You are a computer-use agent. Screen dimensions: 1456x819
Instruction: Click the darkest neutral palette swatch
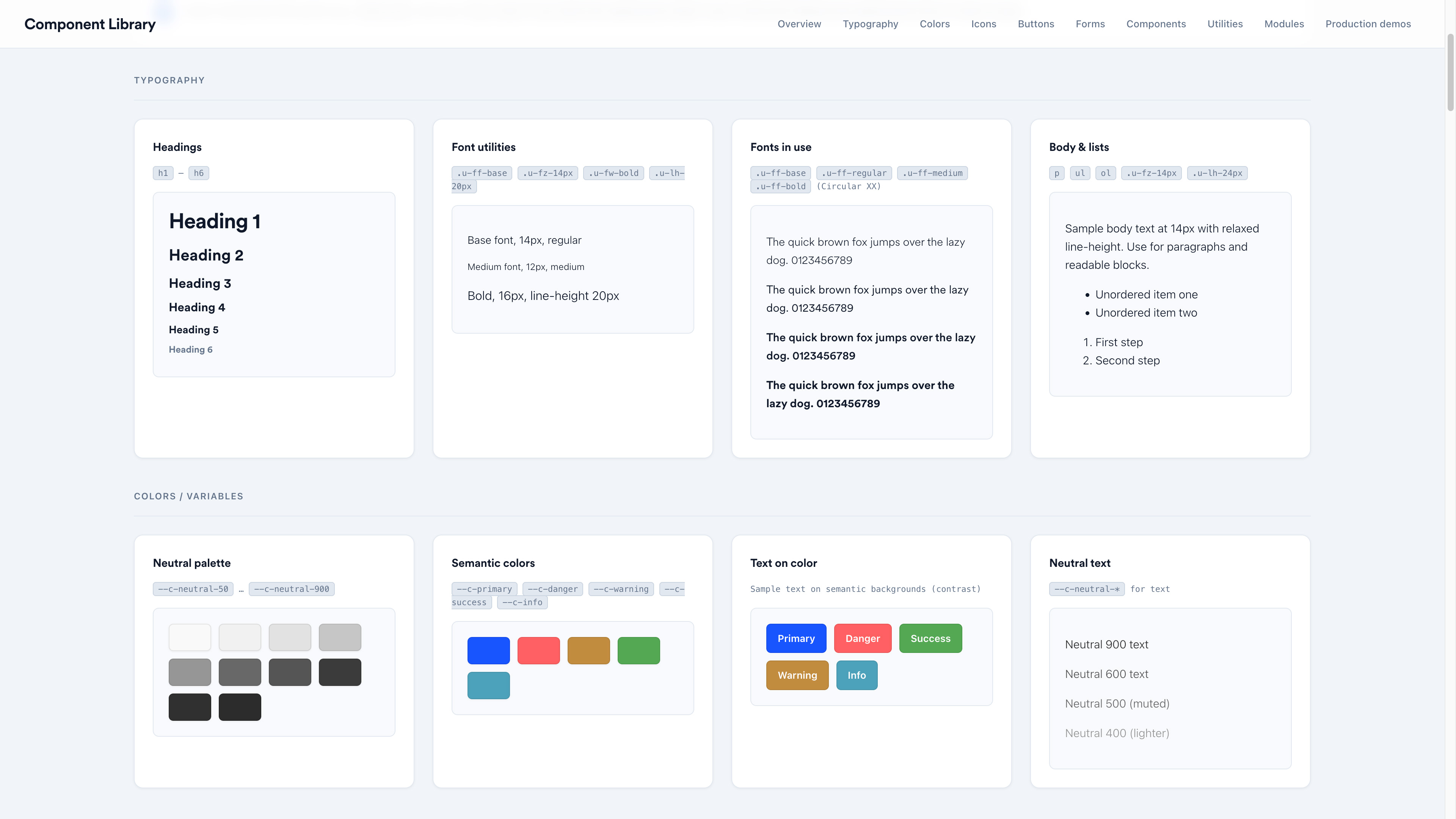[x=240, y=706]
